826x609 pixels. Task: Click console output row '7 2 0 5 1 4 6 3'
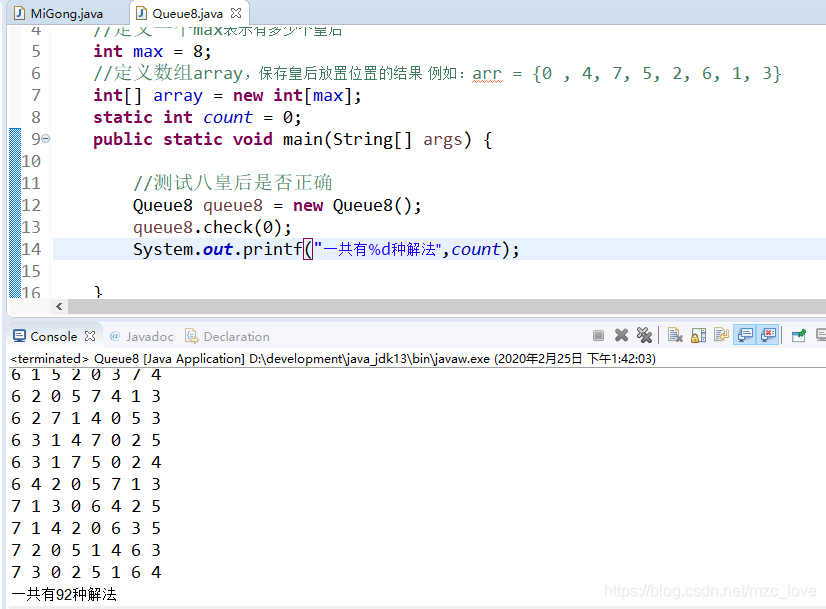coord(86,551)
